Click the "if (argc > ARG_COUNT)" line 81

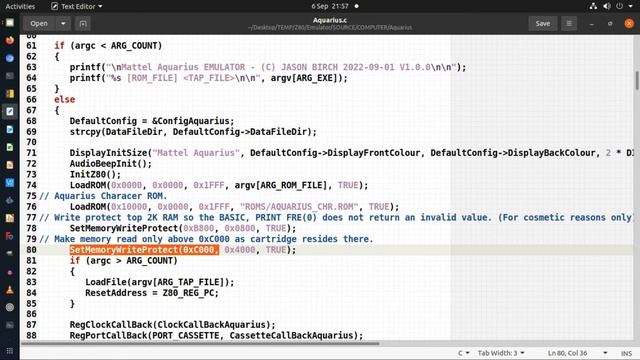(124, 260)
